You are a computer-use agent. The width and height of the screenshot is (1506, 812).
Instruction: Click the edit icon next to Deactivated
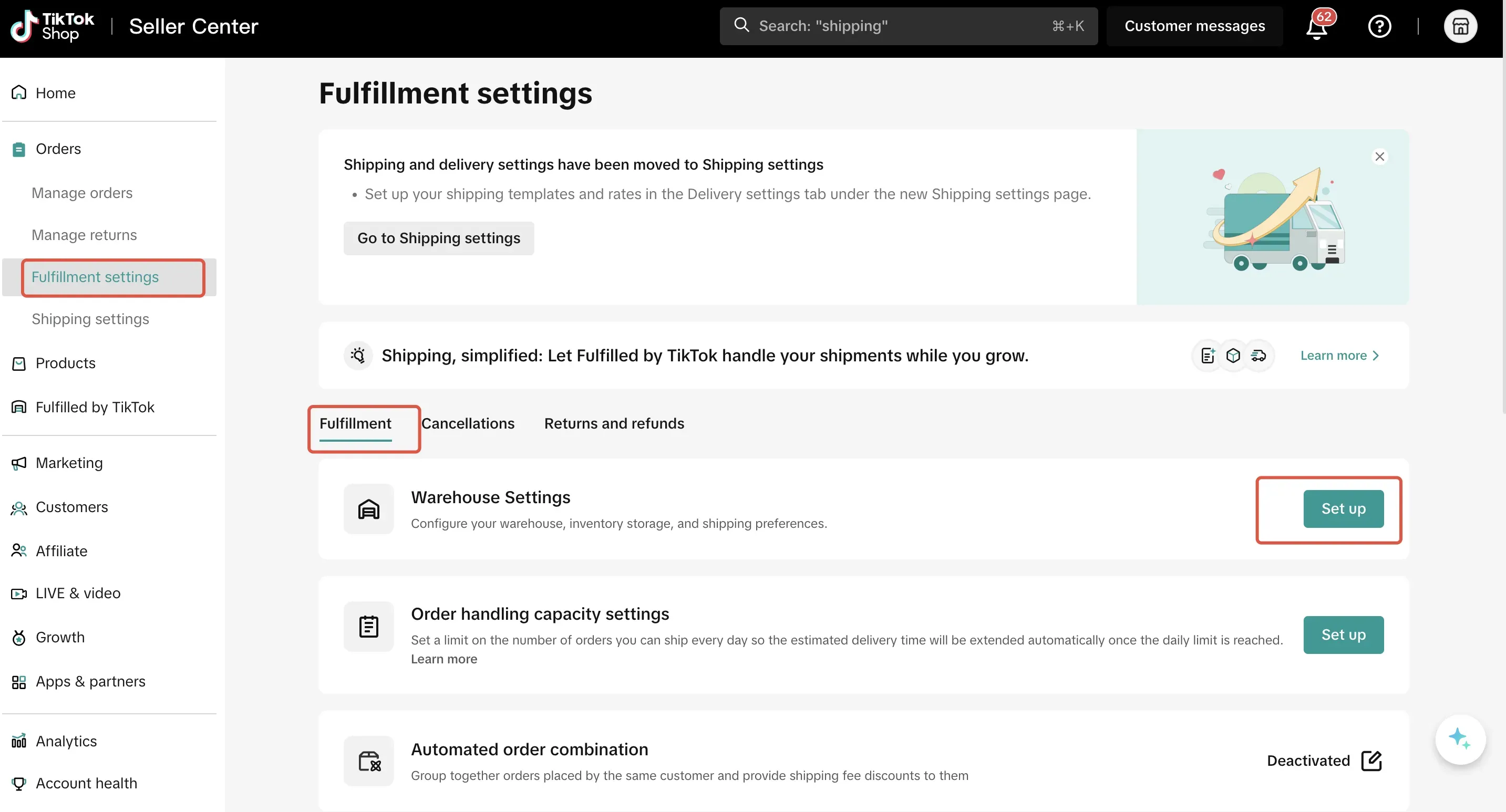pos(1371,761)
